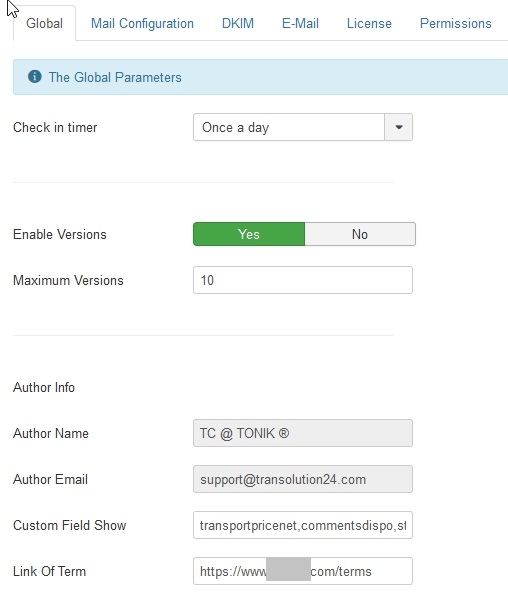Click the Author Name field

tap(303, 433)
